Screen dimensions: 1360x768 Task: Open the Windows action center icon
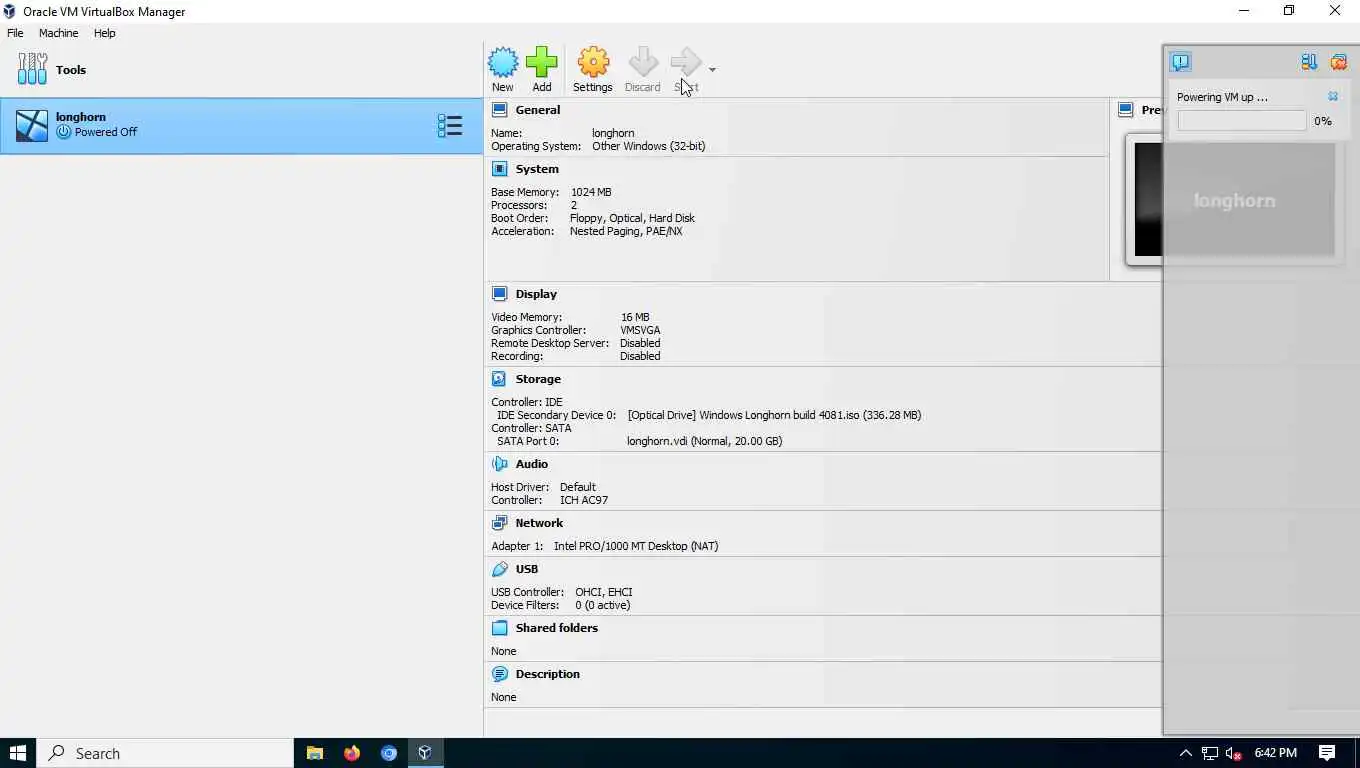[1327, 753]
